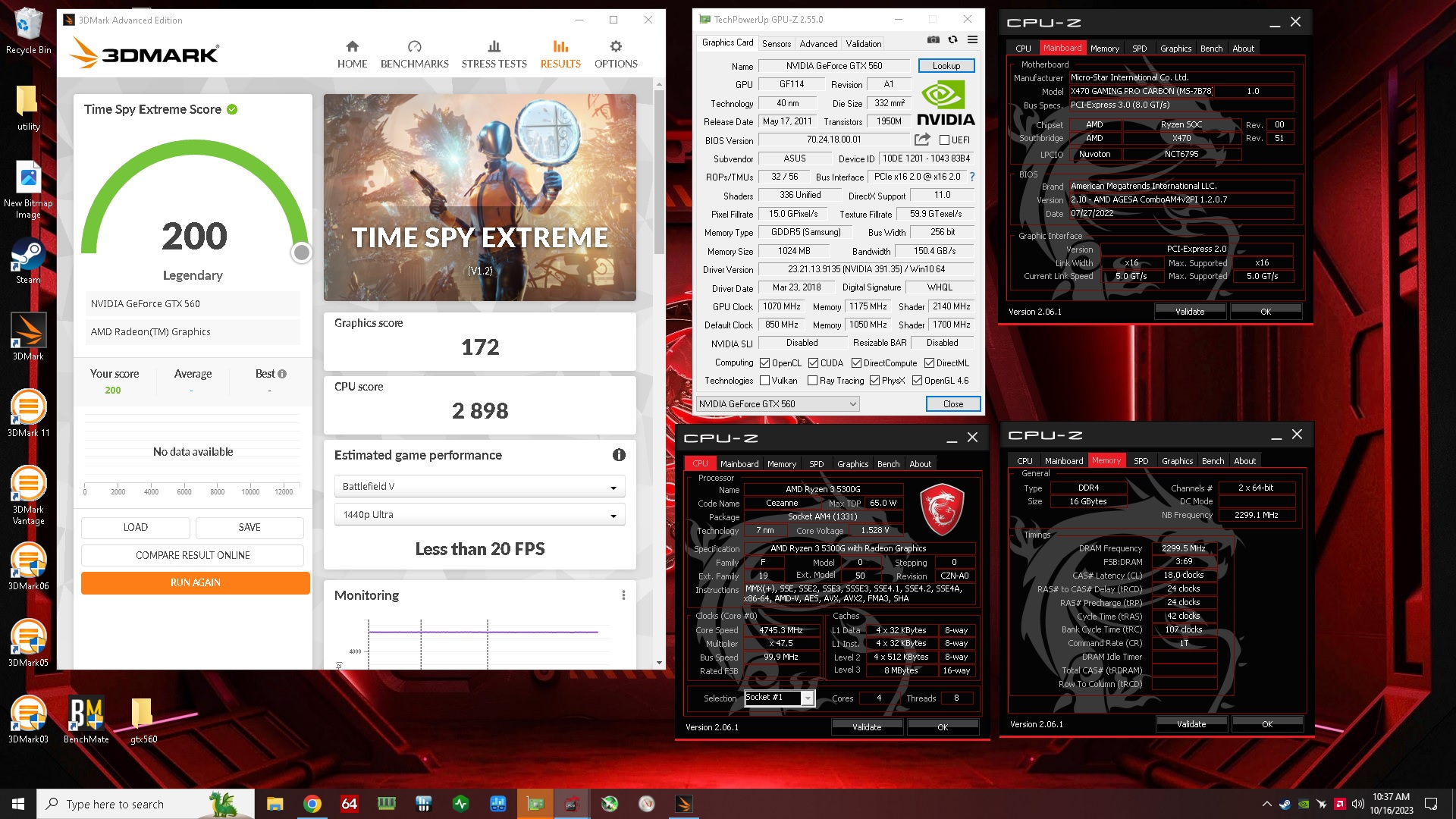Viewport: 1456px width, 819px height.
Task: Open the Battlefield V game dropdown
Action: tap(479, 486)
